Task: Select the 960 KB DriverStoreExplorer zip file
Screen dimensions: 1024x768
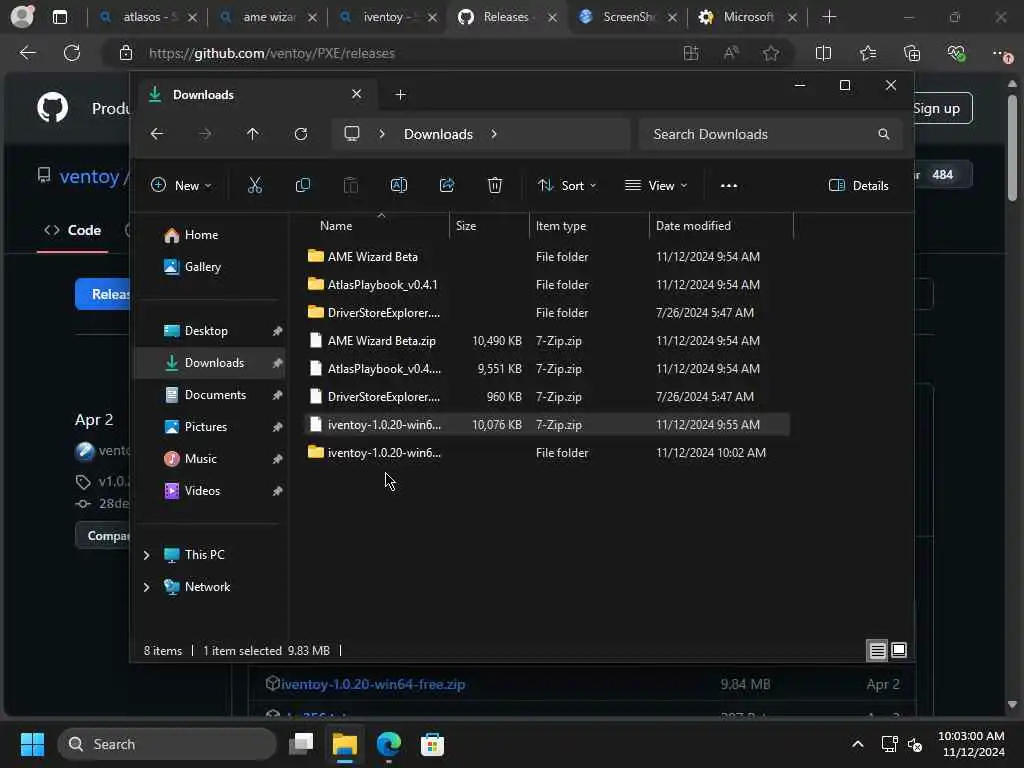Action: [x=547, y=397]
